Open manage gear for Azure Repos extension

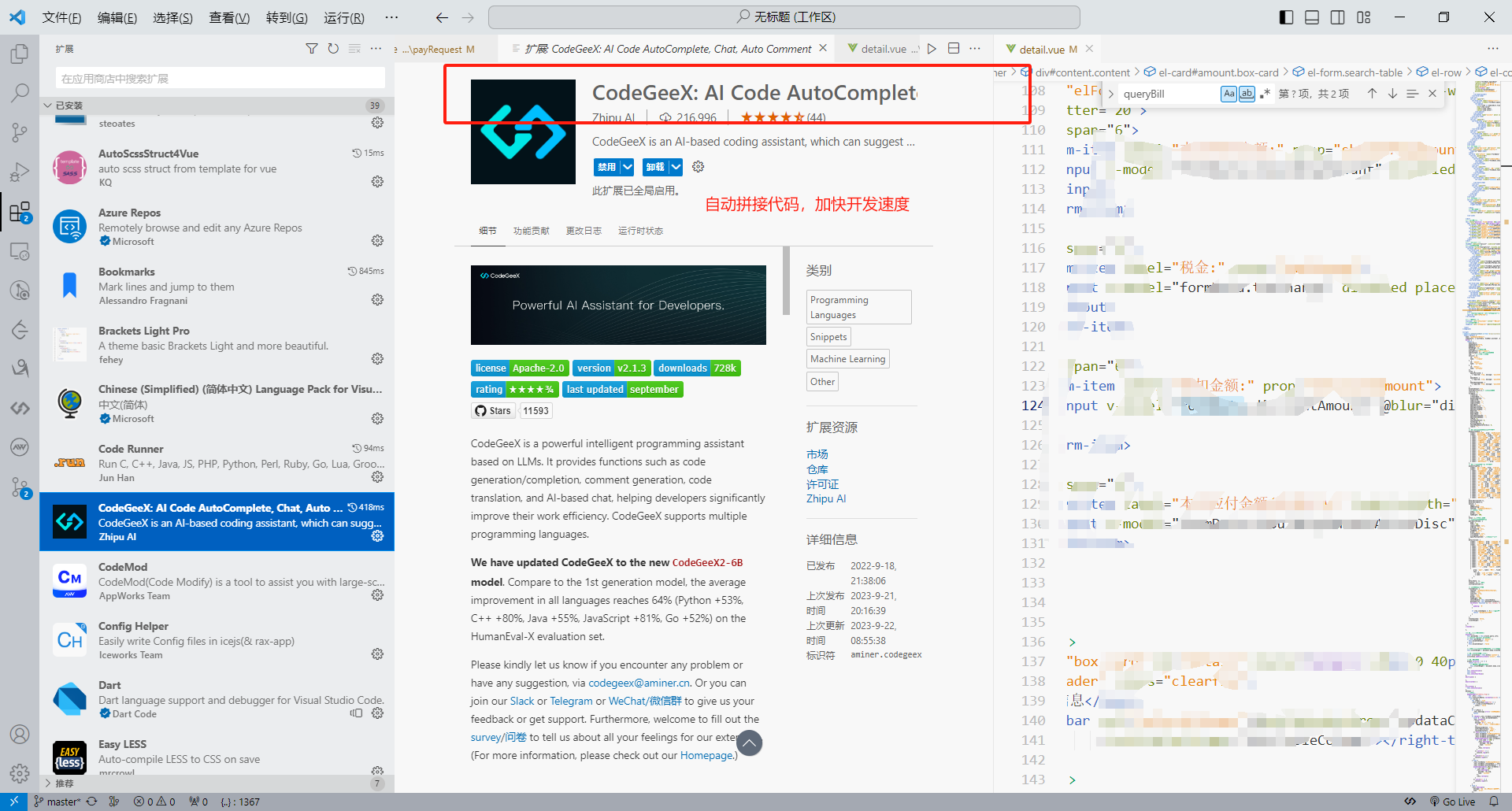coord(377,241)
